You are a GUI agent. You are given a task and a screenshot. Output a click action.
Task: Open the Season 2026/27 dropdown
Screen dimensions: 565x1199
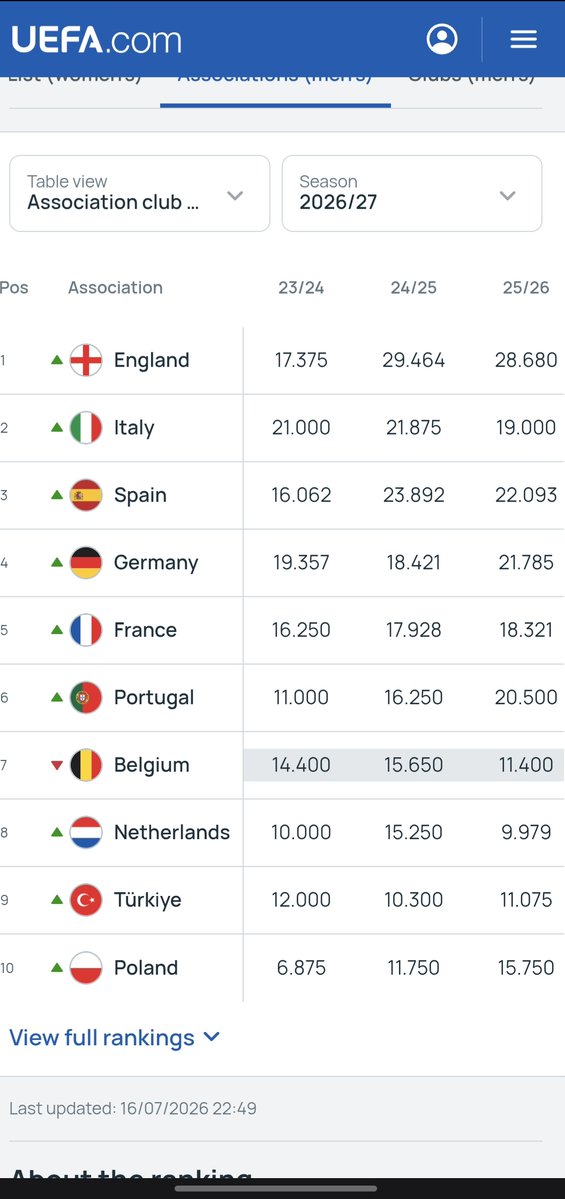tap(412, 193)
